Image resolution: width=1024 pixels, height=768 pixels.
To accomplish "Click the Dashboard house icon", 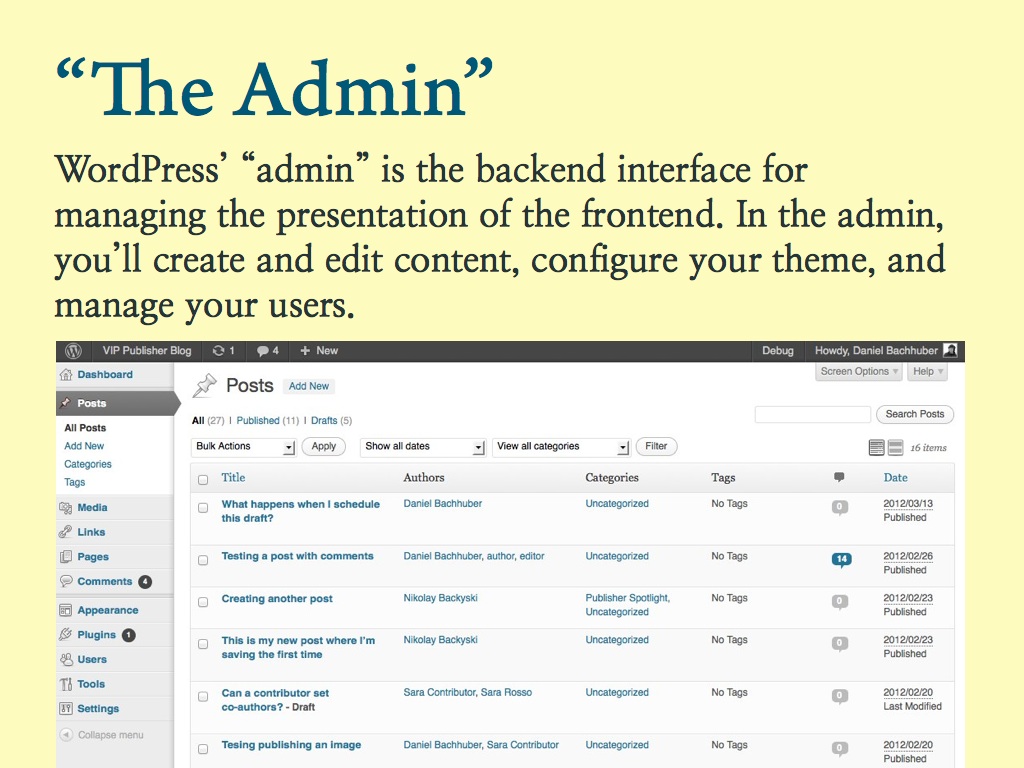I will [x=66, y=375].
